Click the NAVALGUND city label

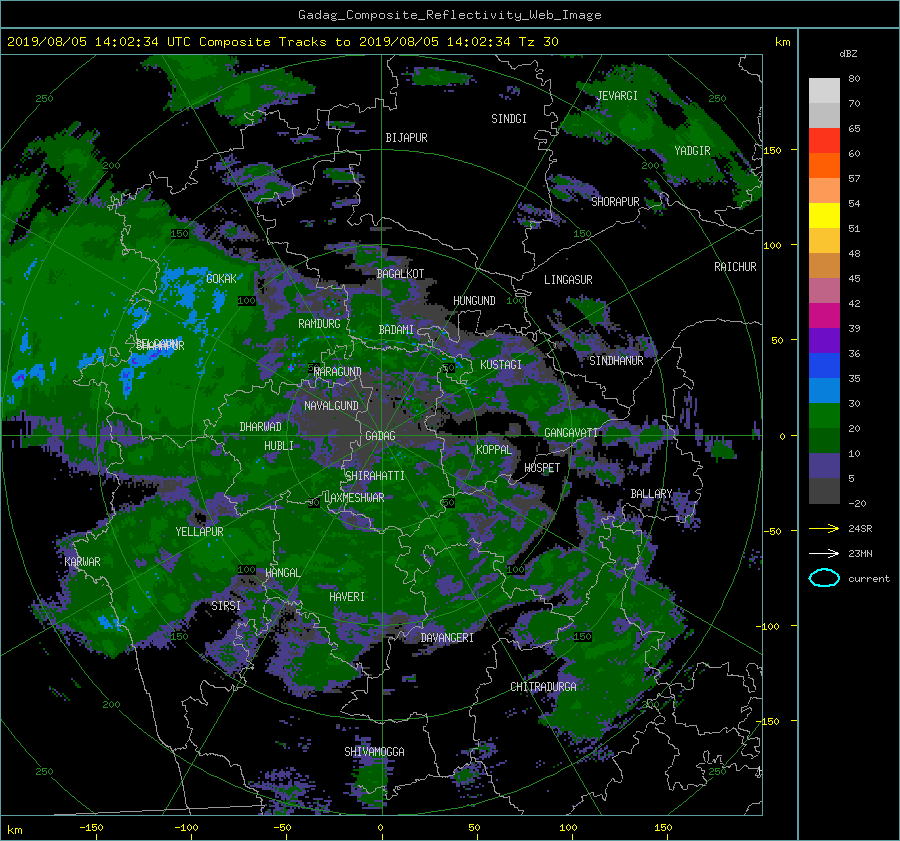pyautogui.click(x=331, y=406)
